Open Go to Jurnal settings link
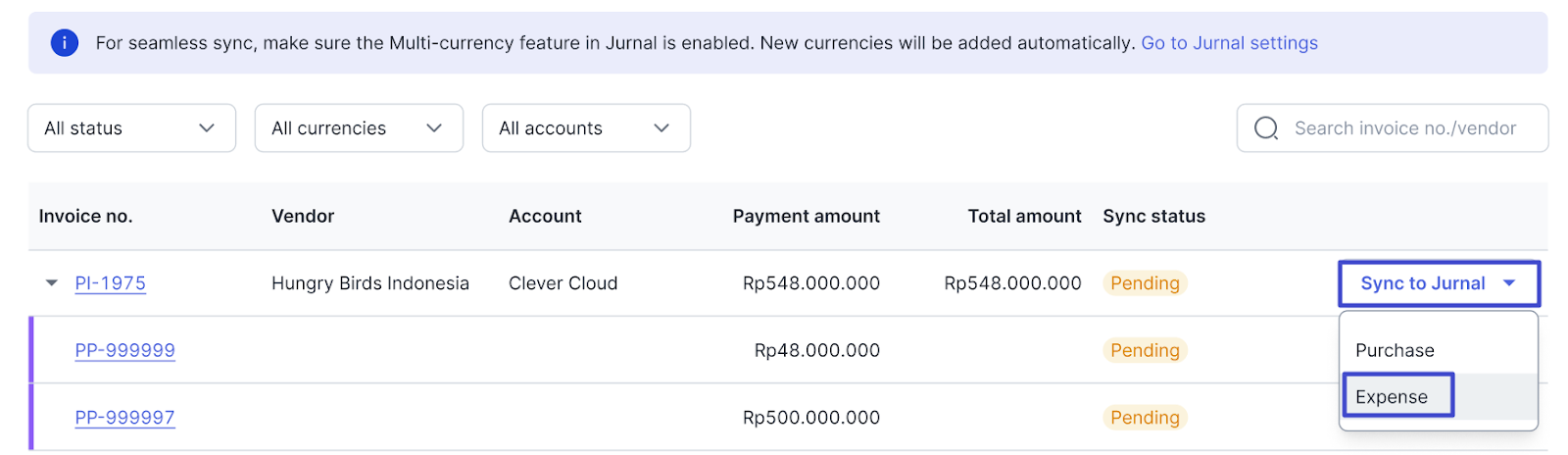 pos(1230,43)
